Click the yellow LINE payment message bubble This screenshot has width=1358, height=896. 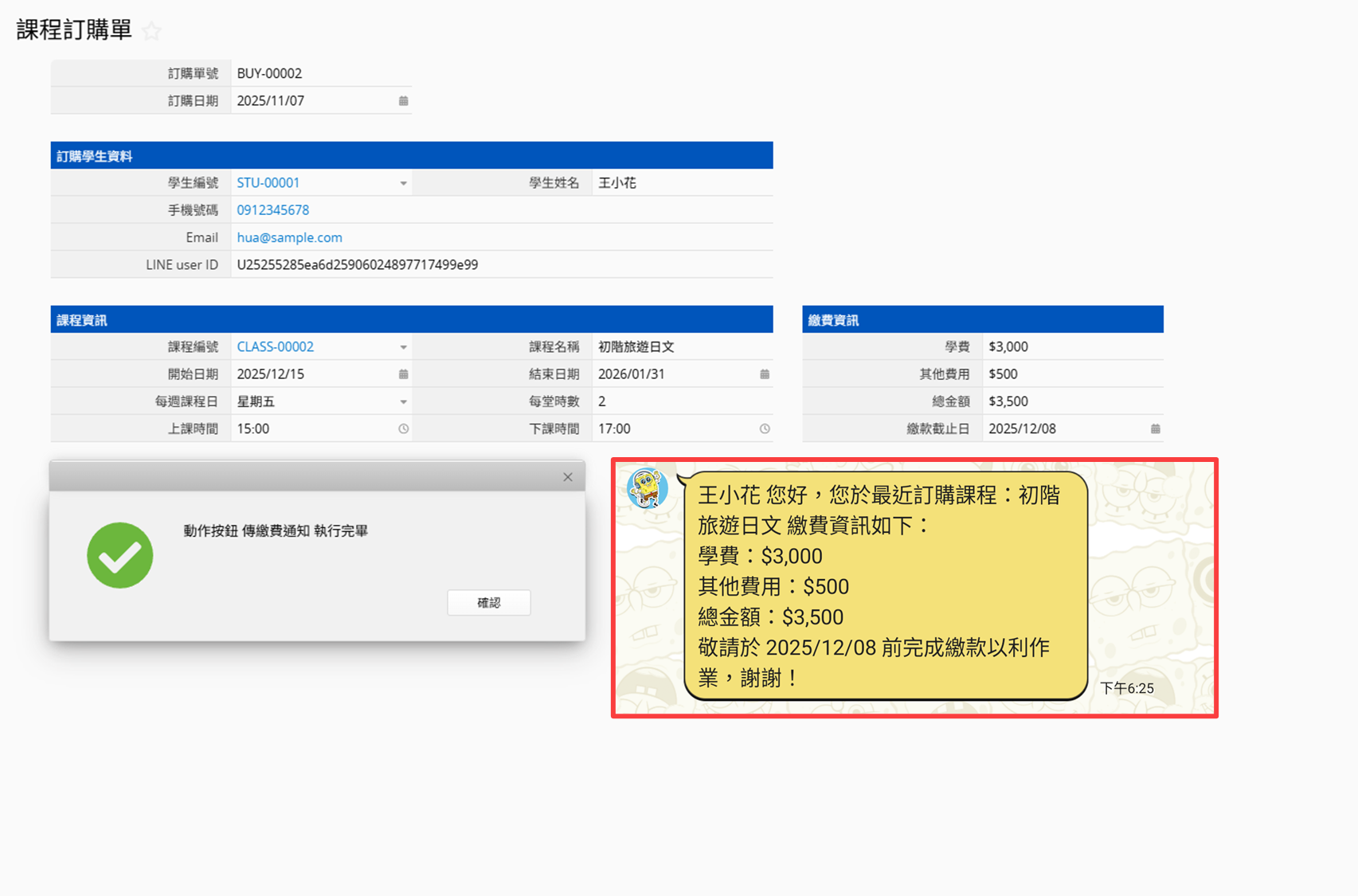click(x=884, y=586)
